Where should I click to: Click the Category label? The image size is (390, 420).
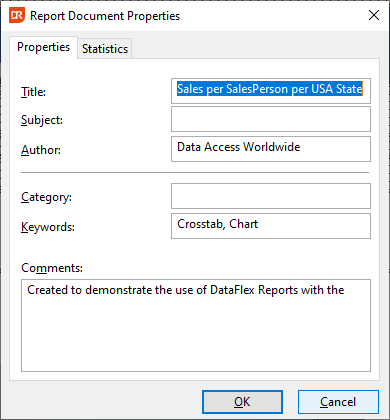point(46,197)
